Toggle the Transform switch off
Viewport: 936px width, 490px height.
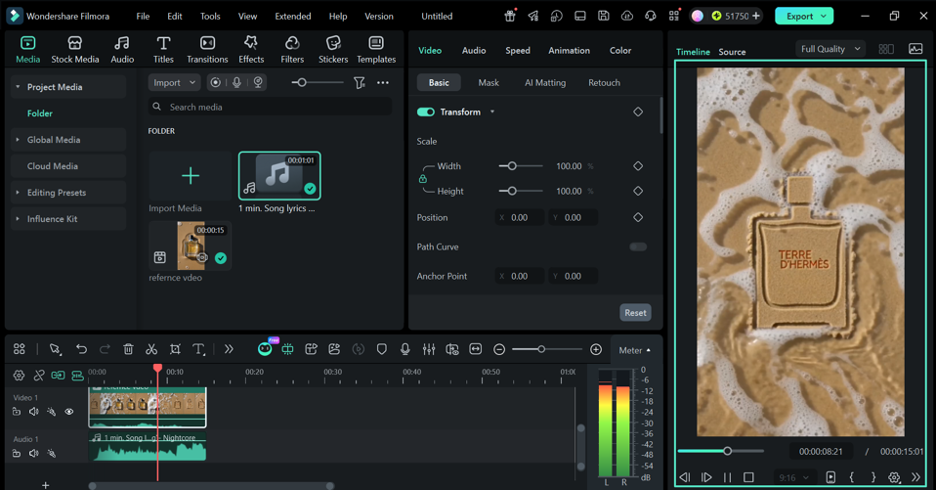click(x=426, y=112)
